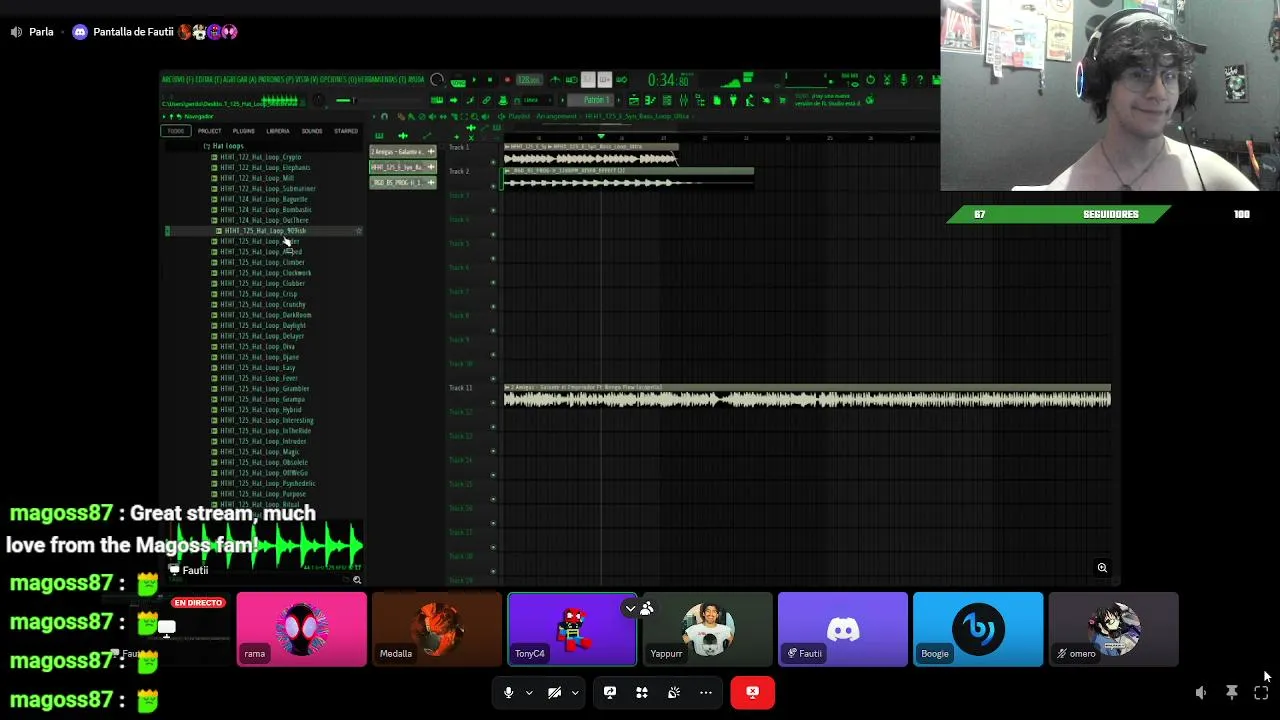Select Medalla participant tile
Image resolution: width=1280 pixels, height=720 pixels.
(437, 629)
